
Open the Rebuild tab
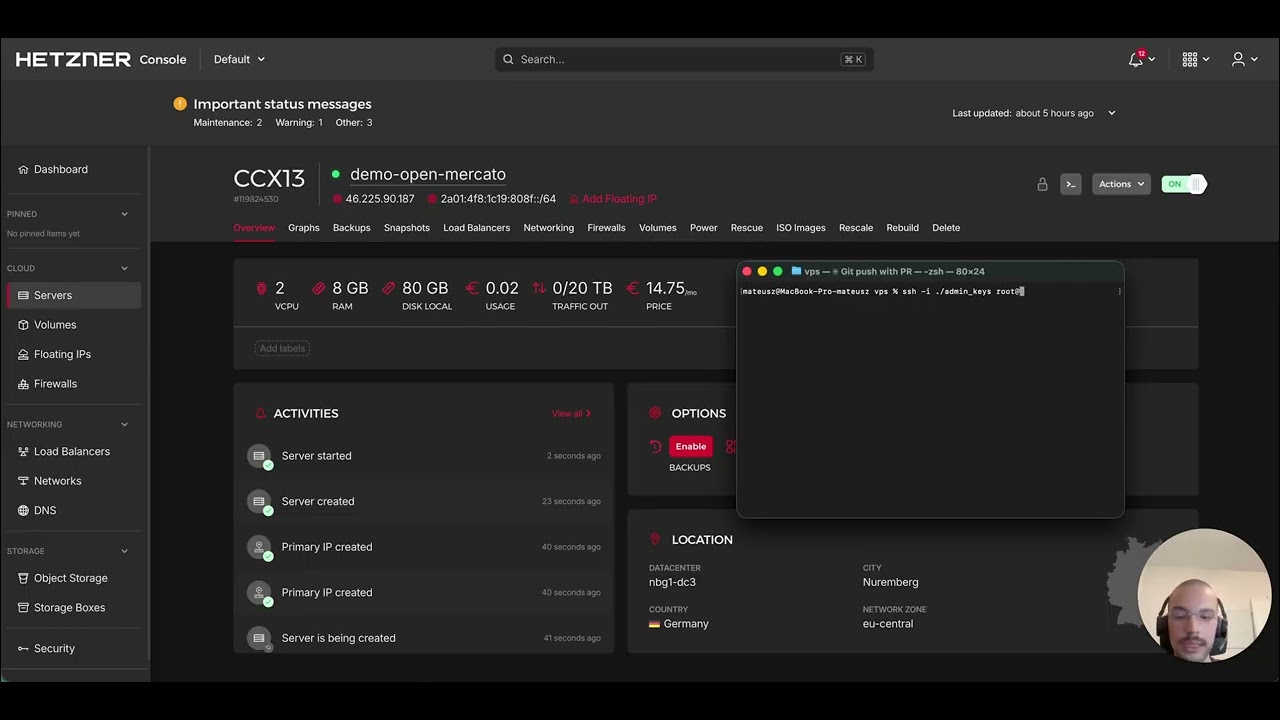(902, 228)
